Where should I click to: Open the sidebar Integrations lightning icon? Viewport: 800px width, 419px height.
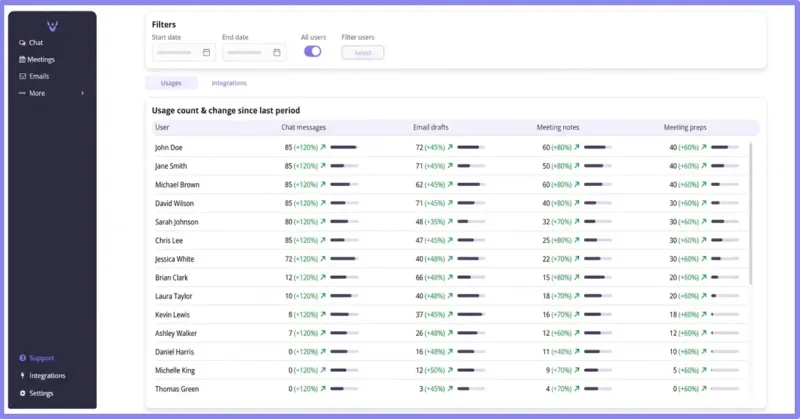[x=22, y=376]
